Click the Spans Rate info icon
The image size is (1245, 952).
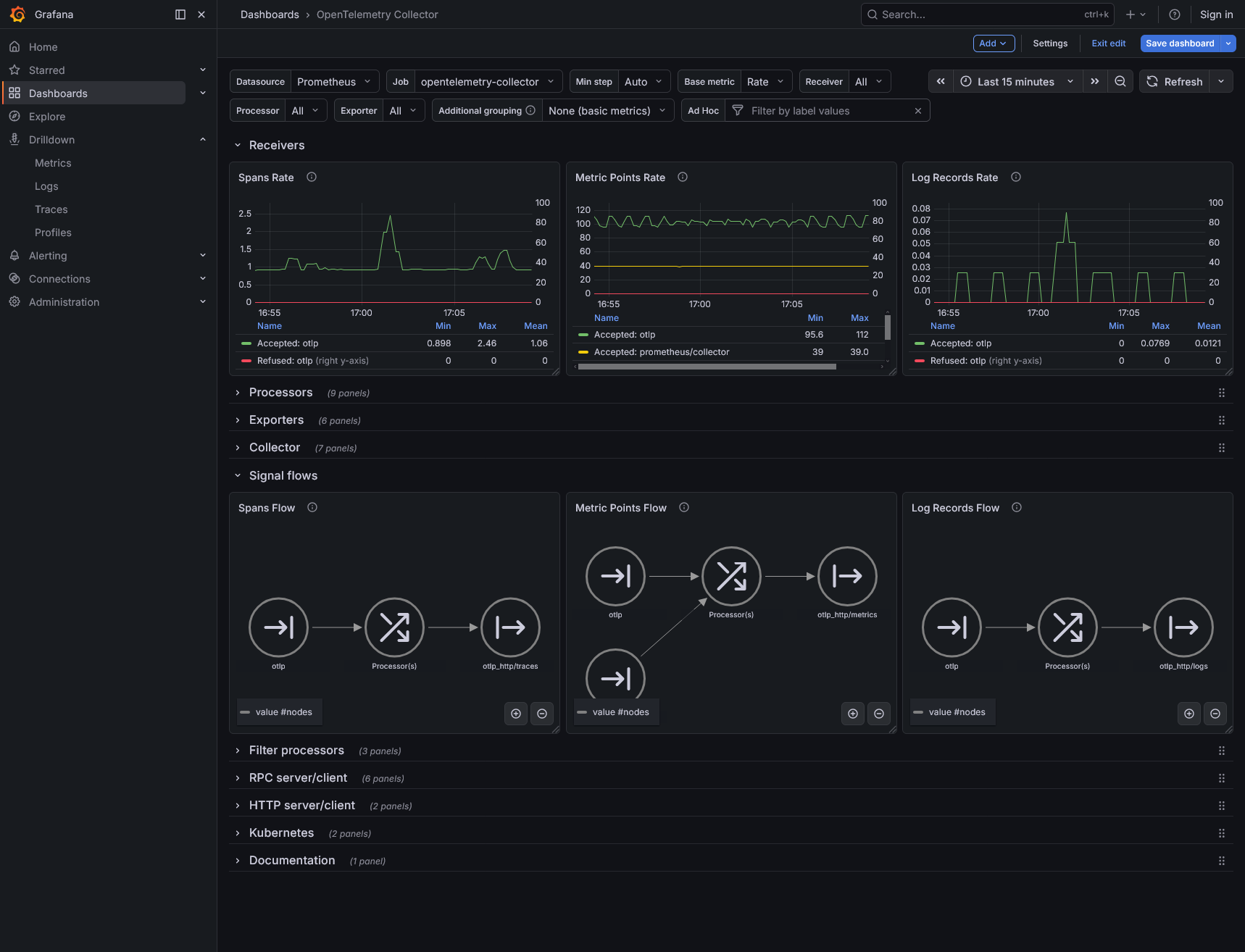pos(312,177)
